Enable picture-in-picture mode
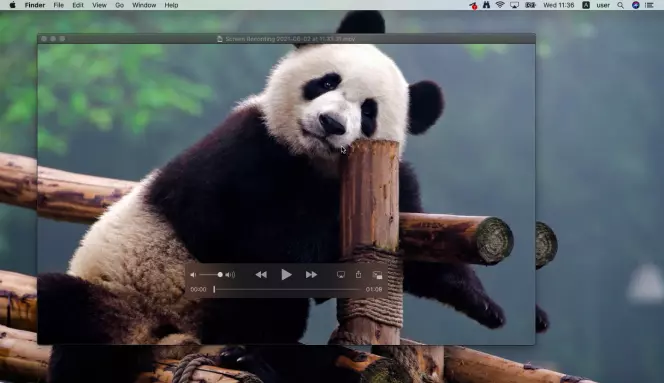Viewport: 664px width, 383px height. pos(377,275)
